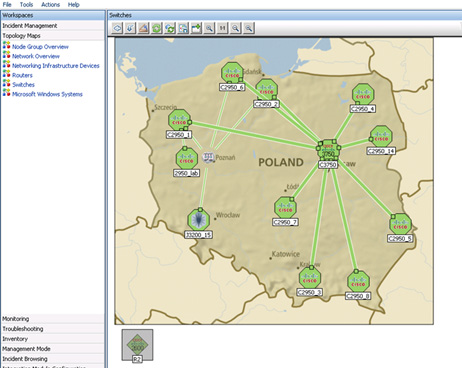Viewport: 462px width, 368px height.
Task: Open the Switches topology map
Action: pyautogui.click(x=23, y=85)
